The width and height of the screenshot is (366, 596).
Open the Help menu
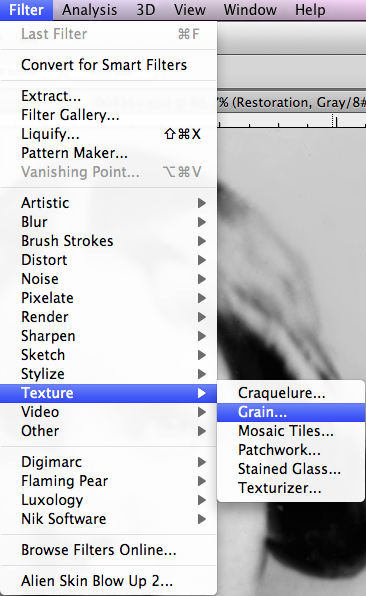click(x=310, y=10)
